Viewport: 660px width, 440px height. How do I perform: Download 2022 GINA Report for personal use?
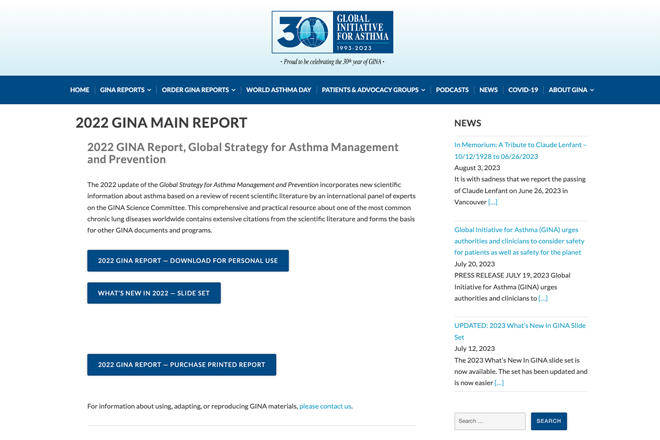pos(188,261)
